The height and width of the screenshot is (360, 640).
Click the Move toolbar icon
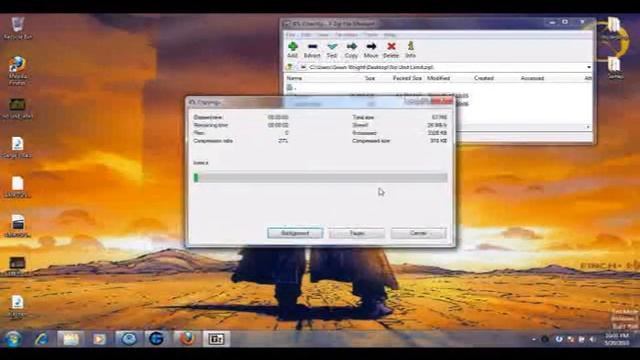coord(371,50)
